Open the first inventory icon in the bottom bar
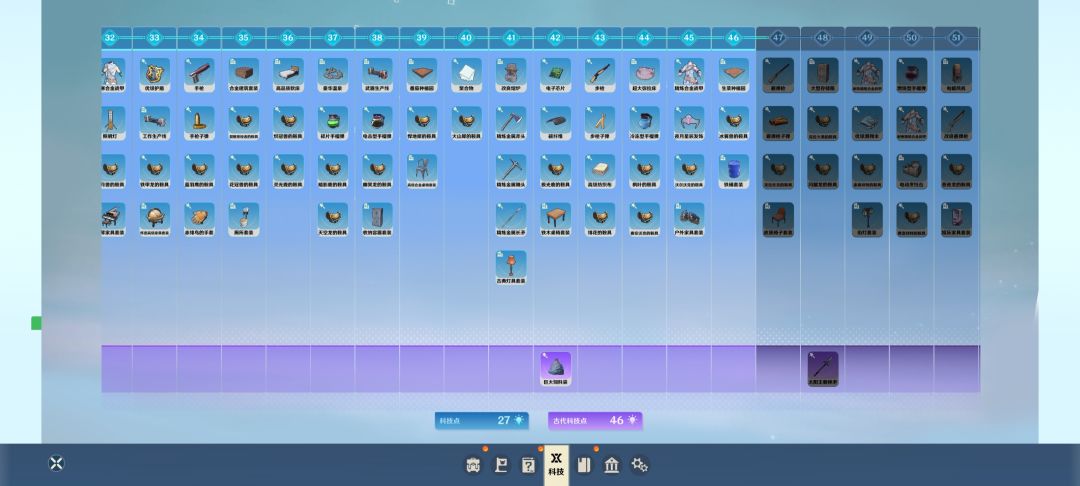The width and height of the screenshot is (1080, 486). (x=473, y=465)
